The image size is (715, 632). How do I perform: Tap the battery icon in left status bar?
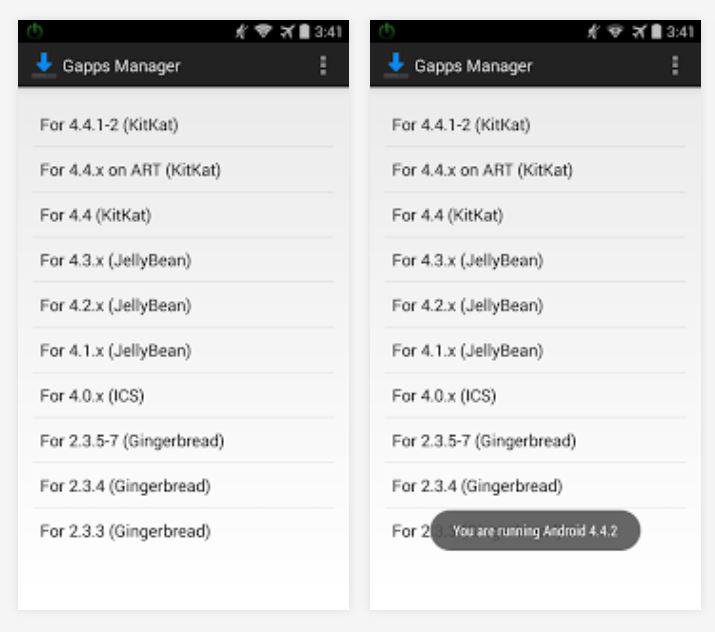point(304,31)
